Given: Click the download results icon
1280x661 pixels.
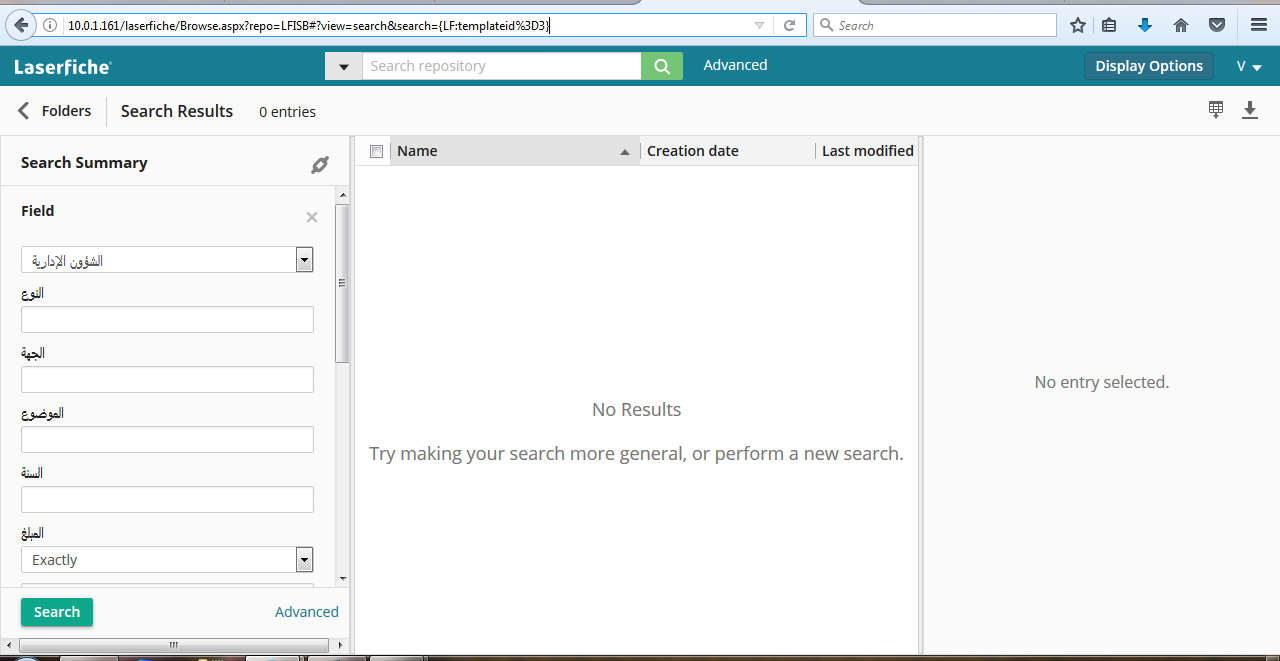Looking at the screenshot, I should [x=1250, y=110].
